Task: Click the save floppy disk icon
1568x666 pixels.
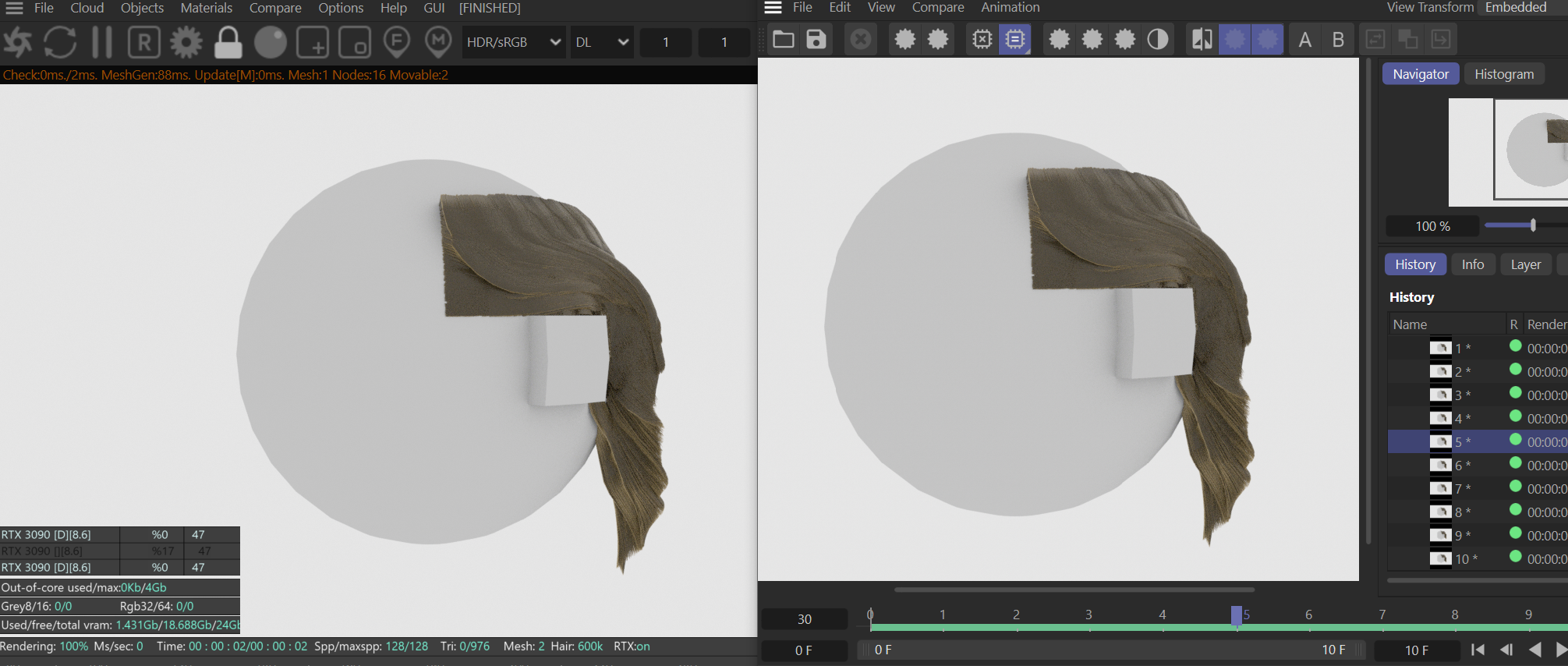Action: click(816, 39)
